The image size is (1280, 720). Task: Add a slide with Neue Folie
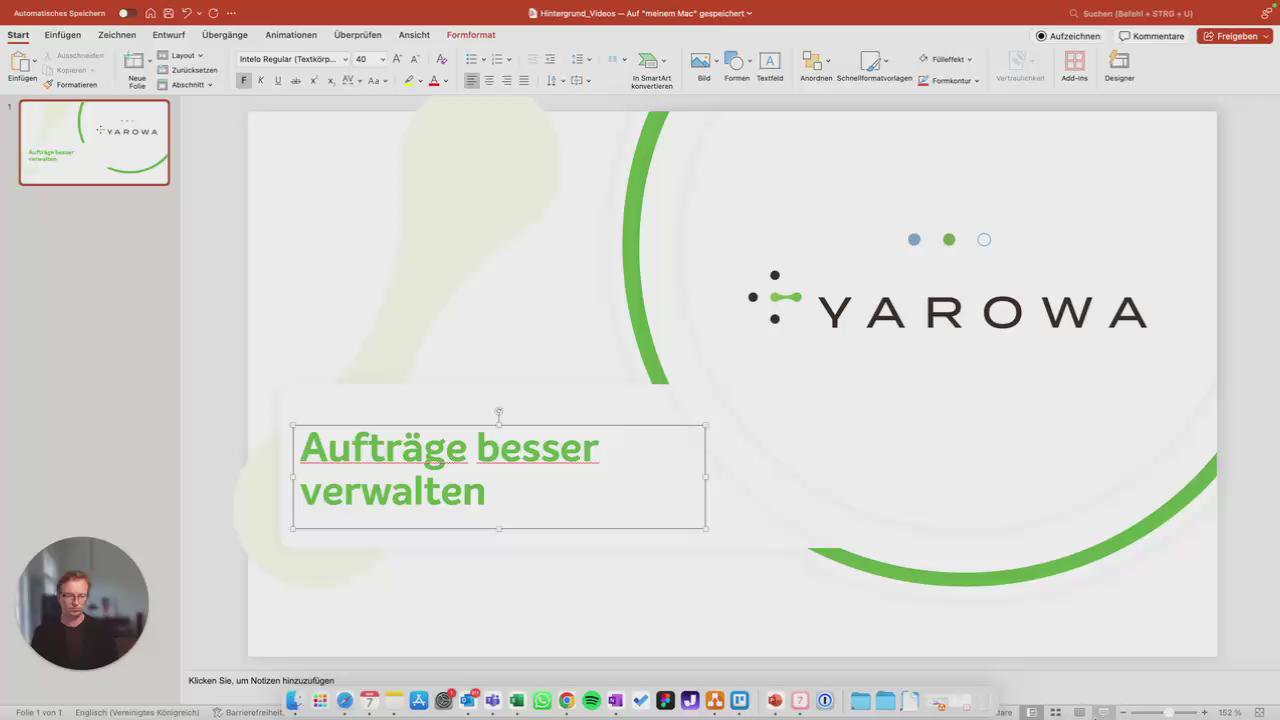[136, 69]
